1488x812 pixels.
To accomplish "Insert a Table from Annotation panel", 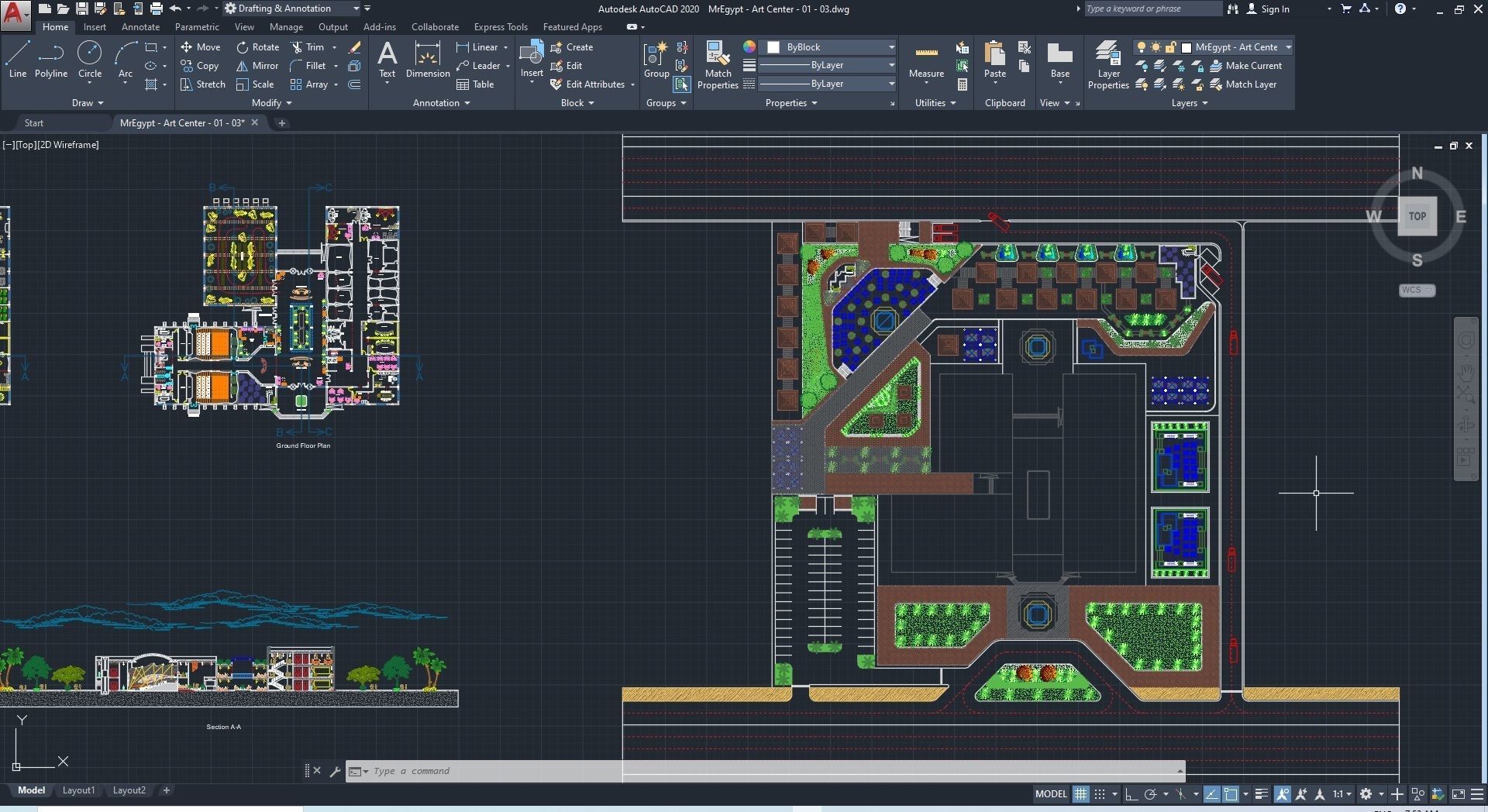I will tap(475, 84).
